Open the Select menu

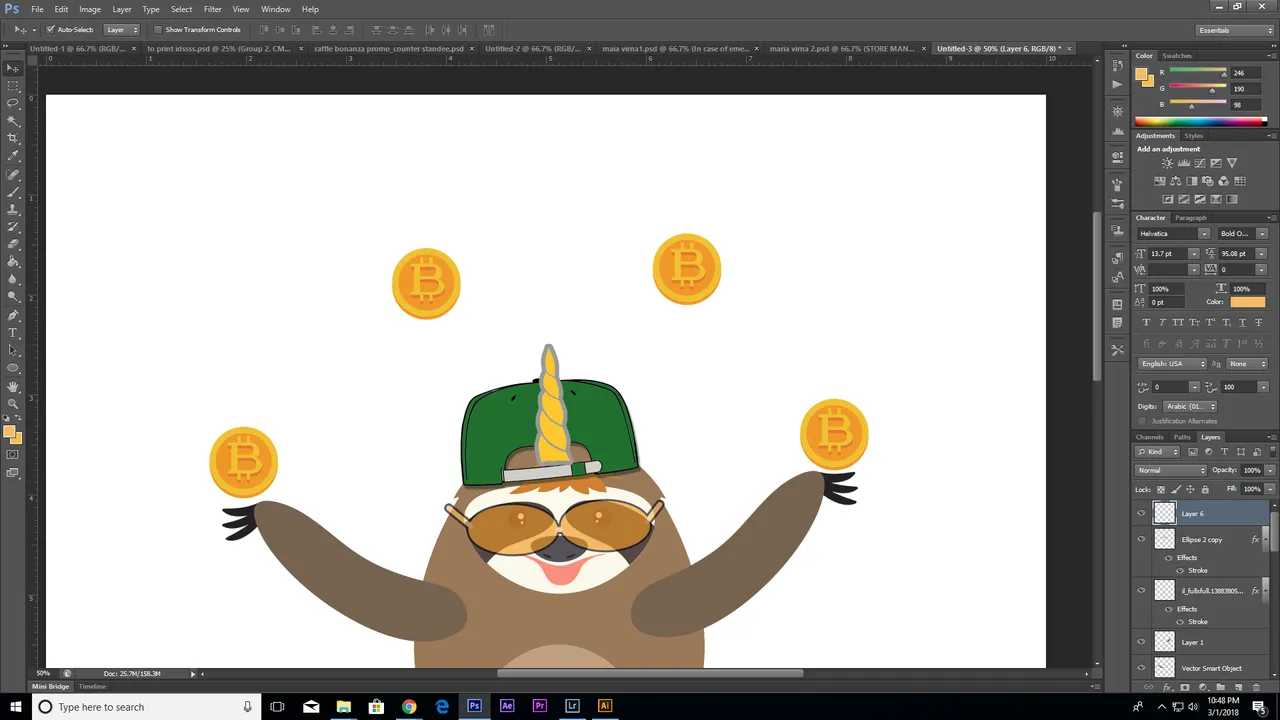click(181, 9)
